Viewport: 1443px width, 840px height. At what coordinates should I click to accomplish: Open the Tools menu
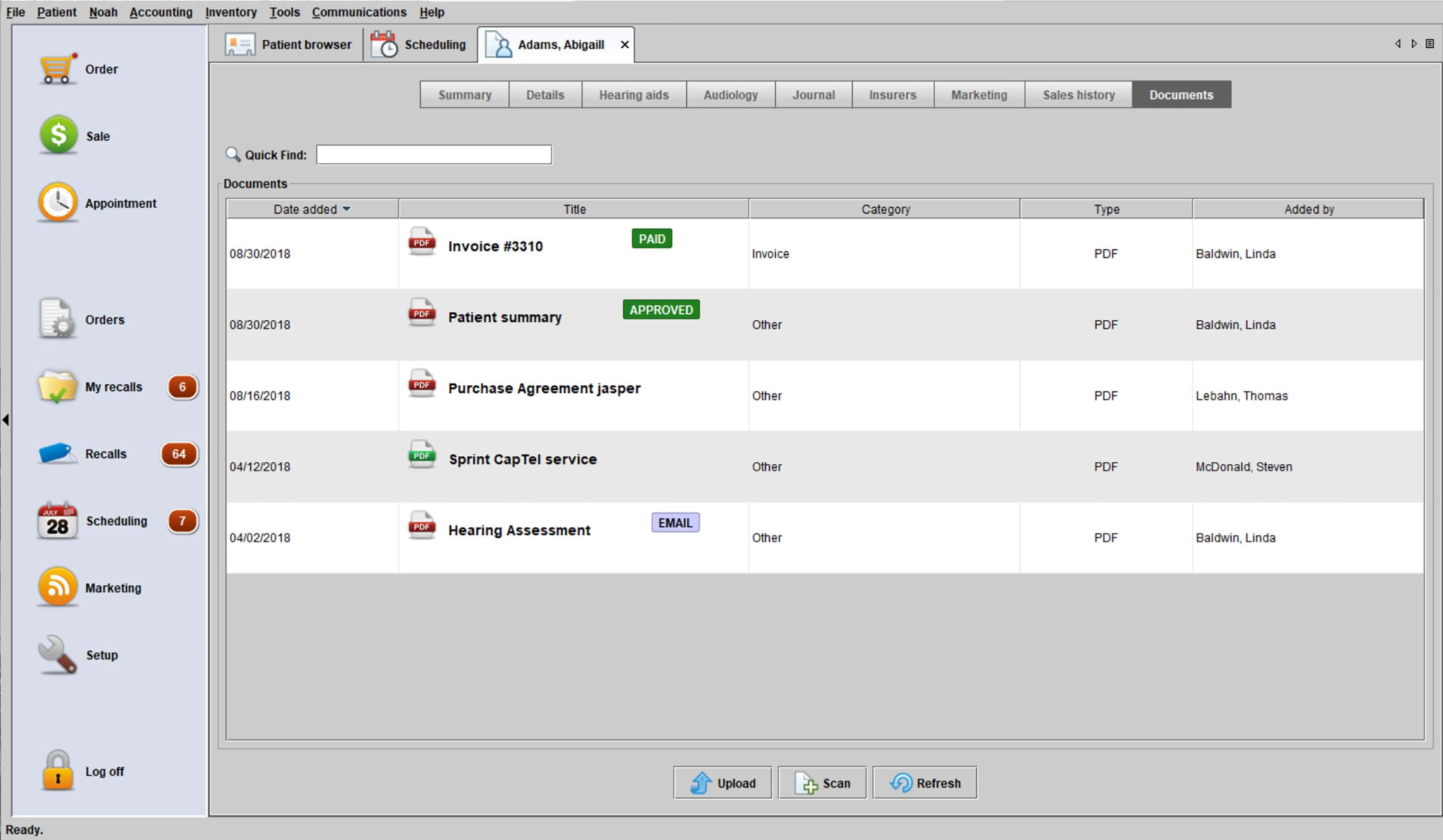pos(284,12)
